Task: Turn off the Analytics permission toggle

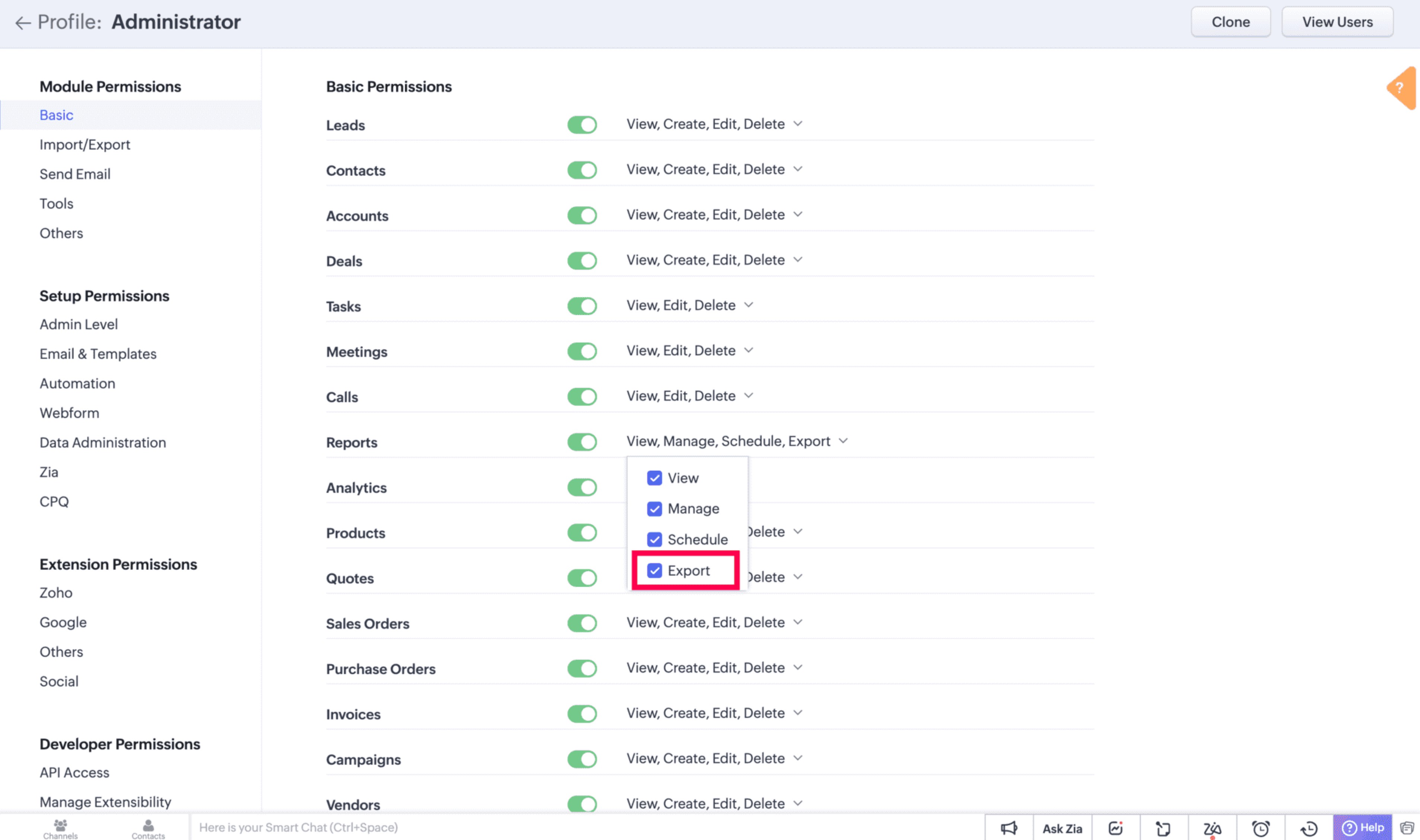Action: pos(582,487)
